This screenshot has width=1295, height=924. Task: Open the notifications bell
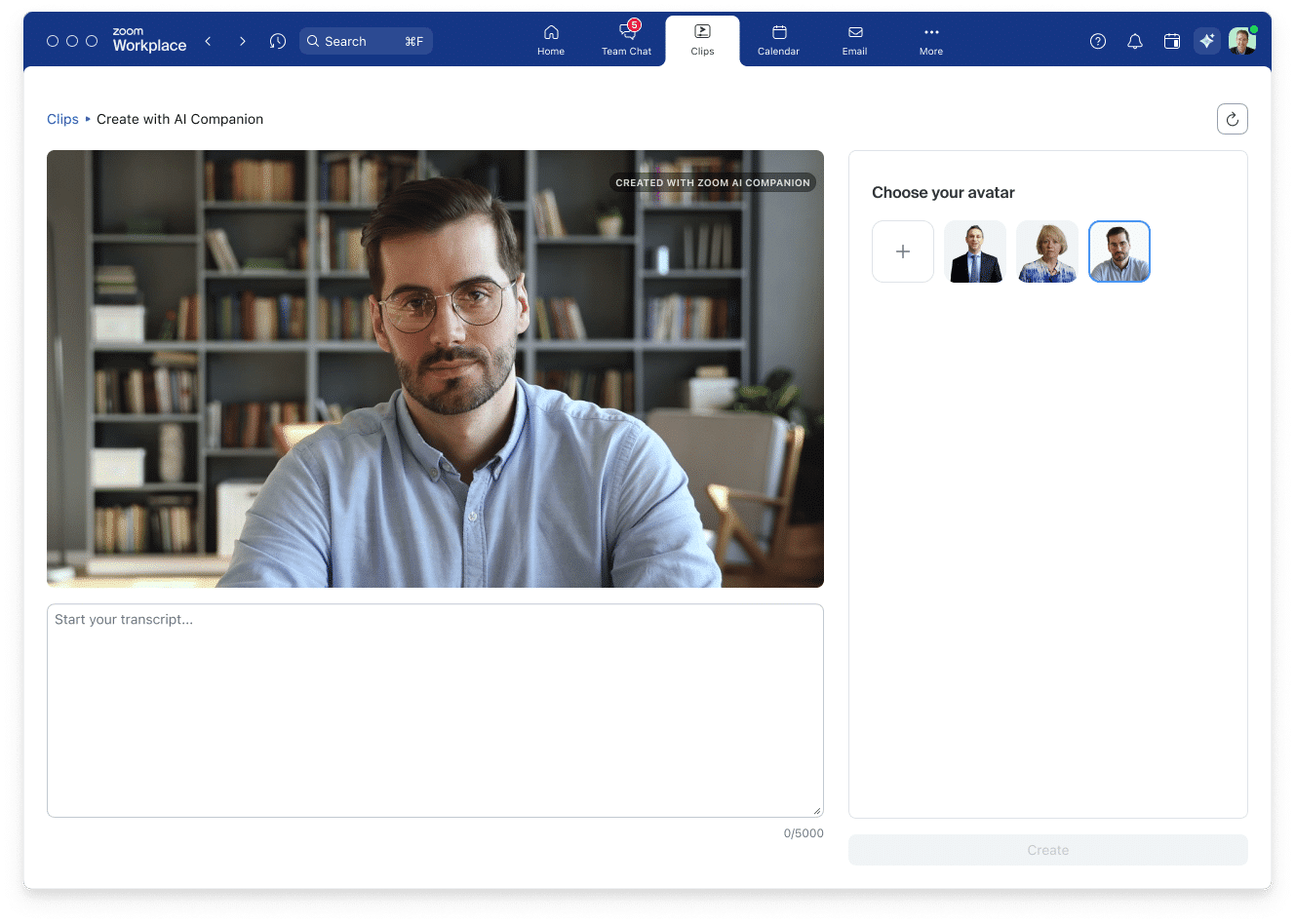[1134, 40]
